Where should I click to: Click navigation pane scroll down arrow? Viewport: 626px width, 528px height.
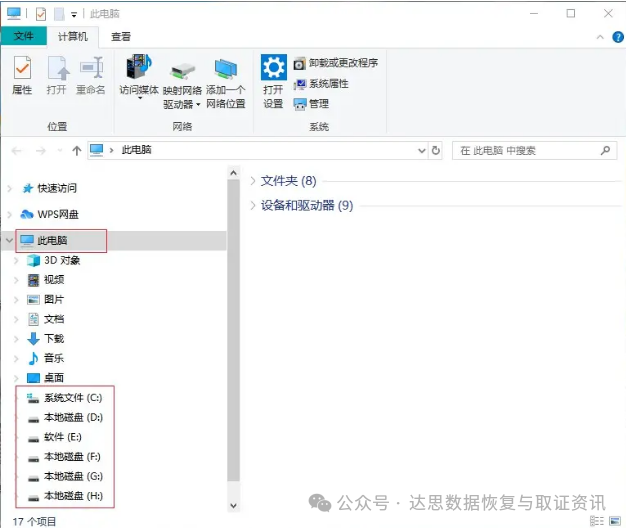click(x=234, y=506)
